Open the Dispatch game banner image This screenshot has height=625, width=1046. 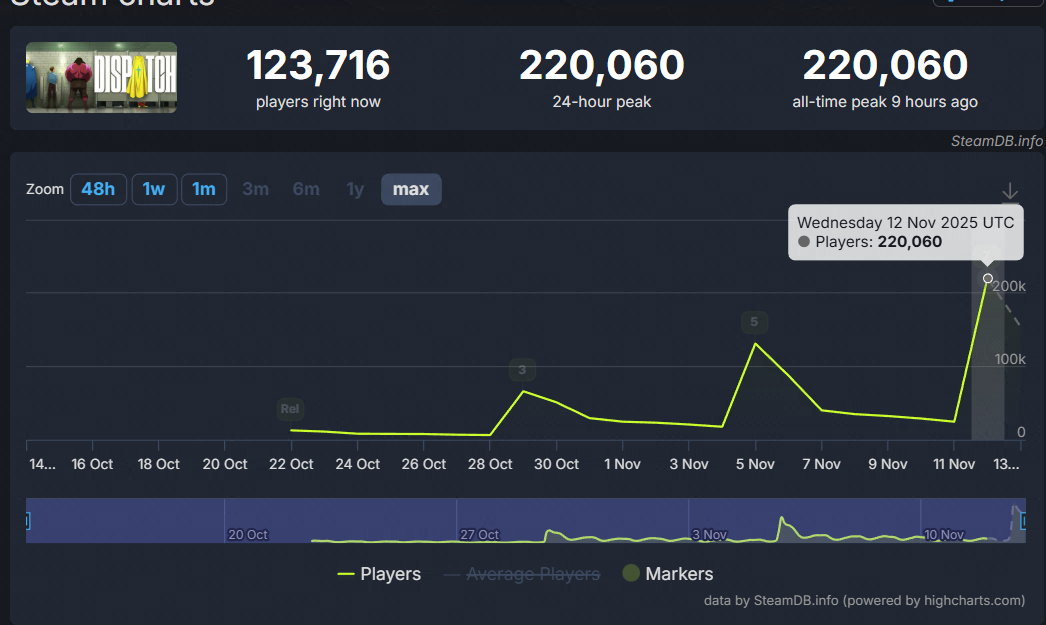pyautogui.click(x=101, y=77)
